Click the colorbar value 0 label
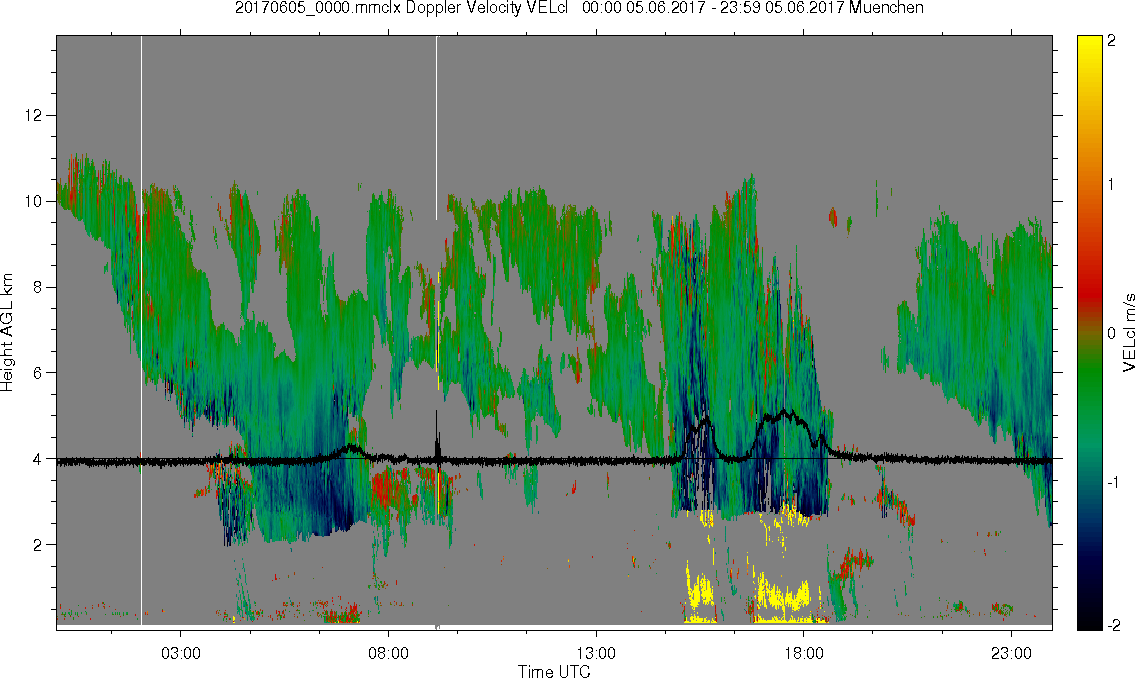The width and height of the screenshot is (1135, 678). [x=1111, y=334]
